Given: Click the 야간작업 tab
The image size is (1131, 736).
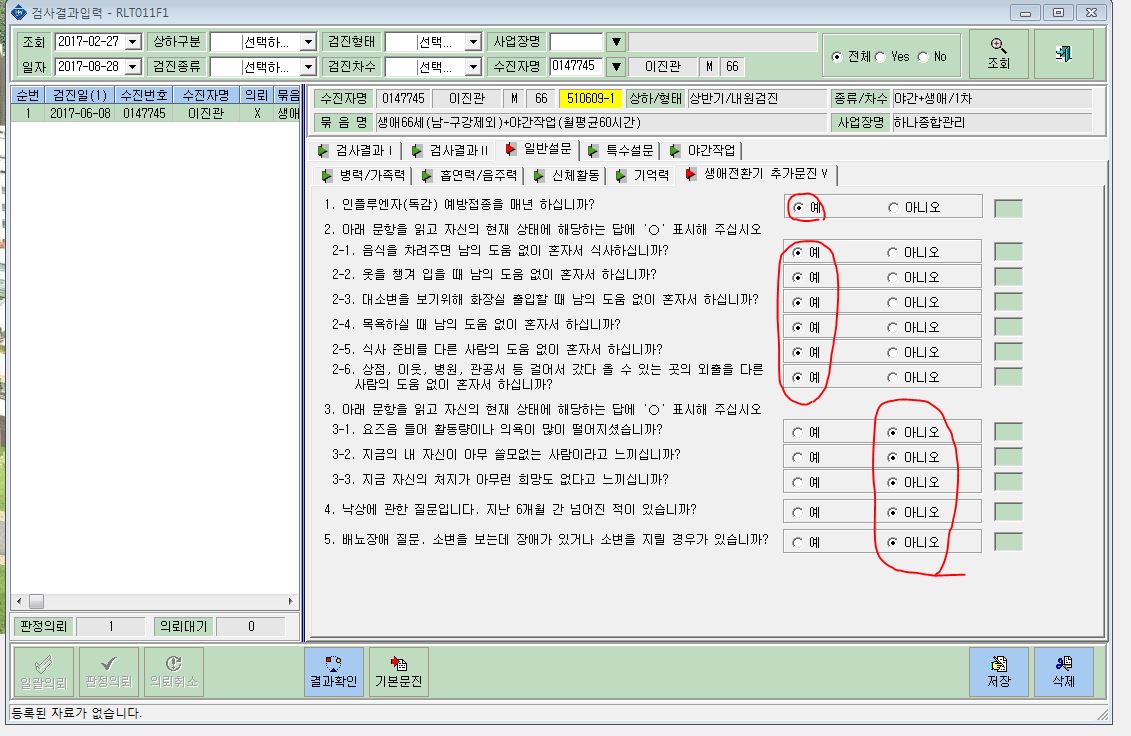Looking at the screenshot, I should click(703, 150).
